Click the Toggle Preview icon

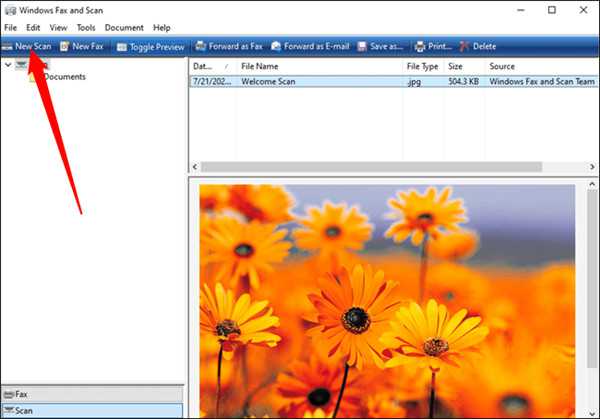click(121, 47)
